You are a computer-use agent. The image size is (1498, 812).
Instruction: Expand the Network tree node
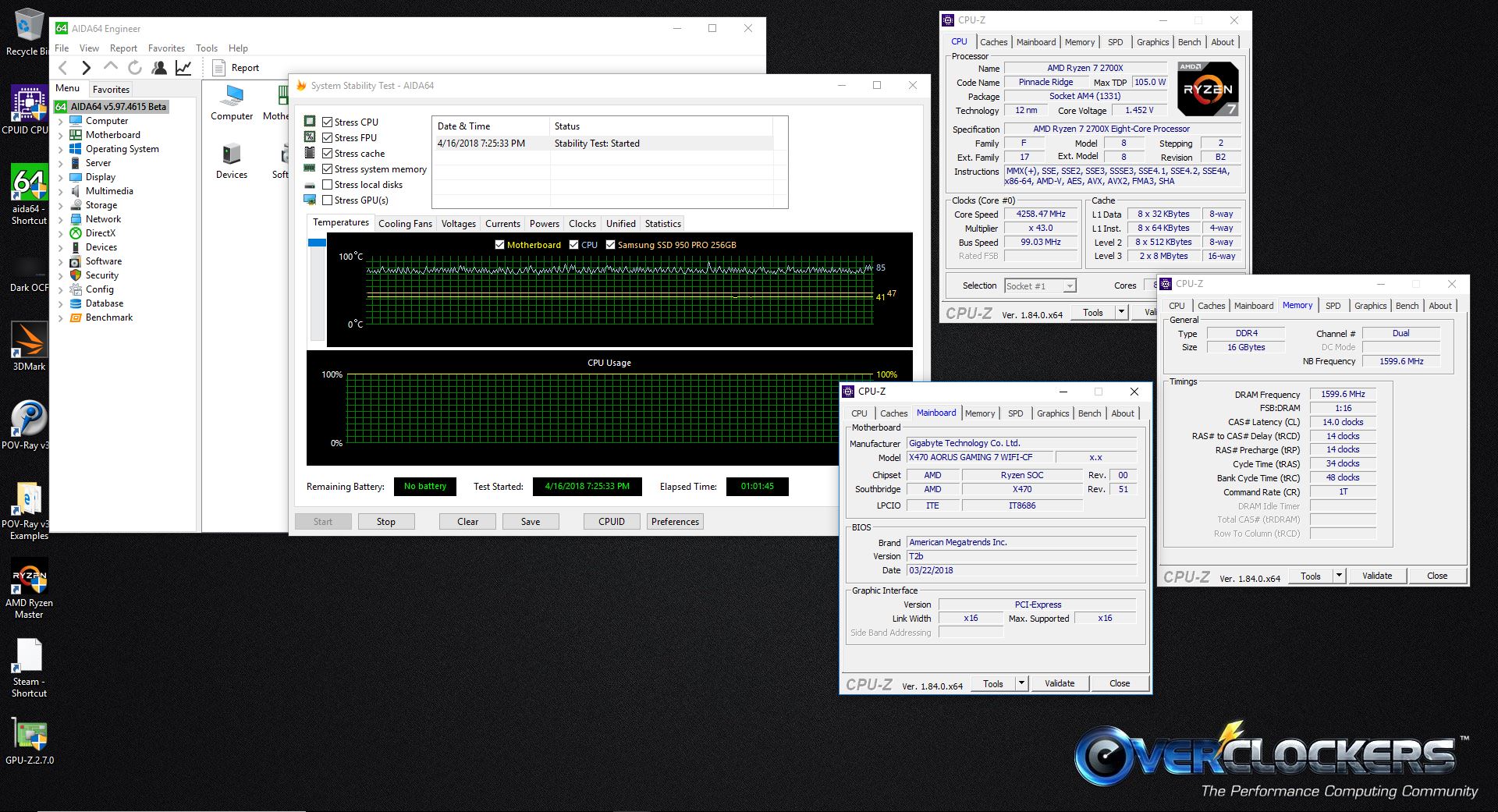point(61,219)
